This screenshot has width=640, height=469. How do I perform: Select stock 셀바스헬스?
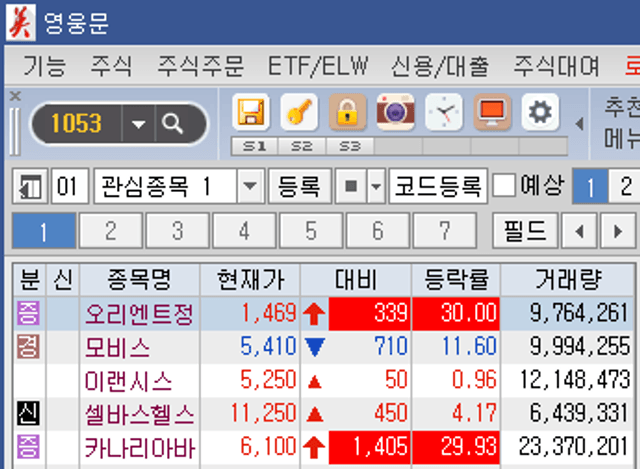click(139, 413)
